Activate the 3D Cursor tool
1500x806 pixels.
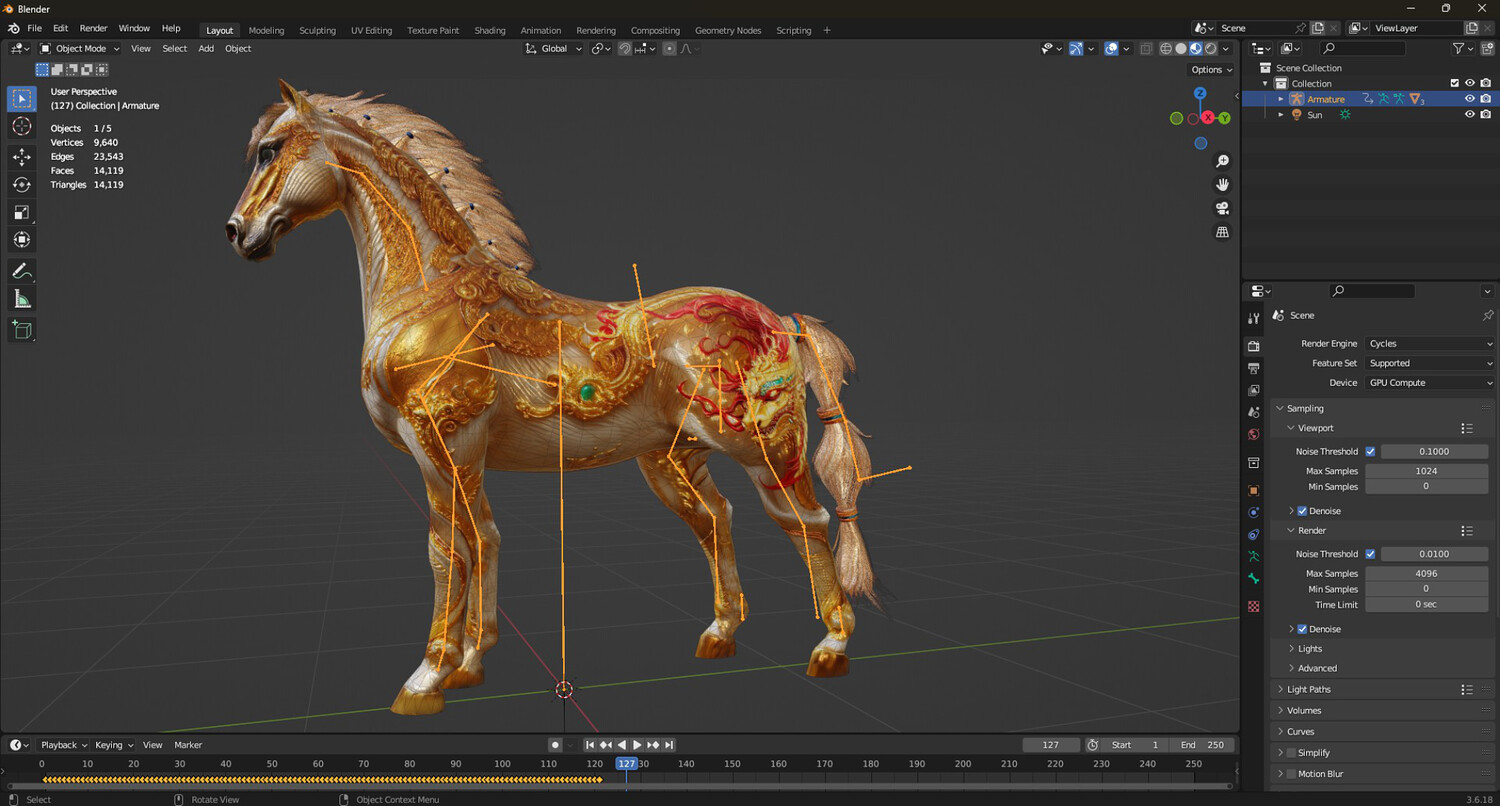(x=22, y=126)
